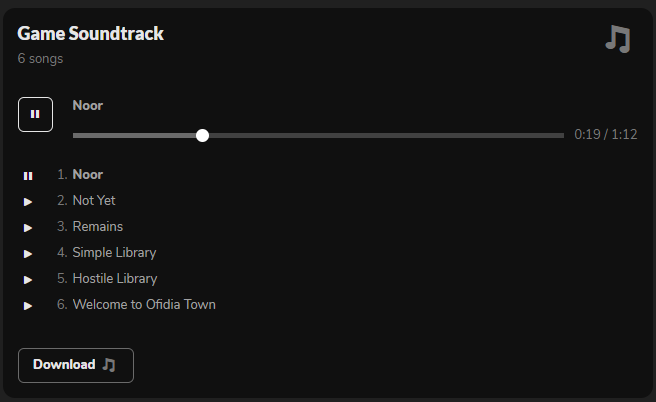
Task: Start Remains with its play arrow
Action: coord(28,228)
